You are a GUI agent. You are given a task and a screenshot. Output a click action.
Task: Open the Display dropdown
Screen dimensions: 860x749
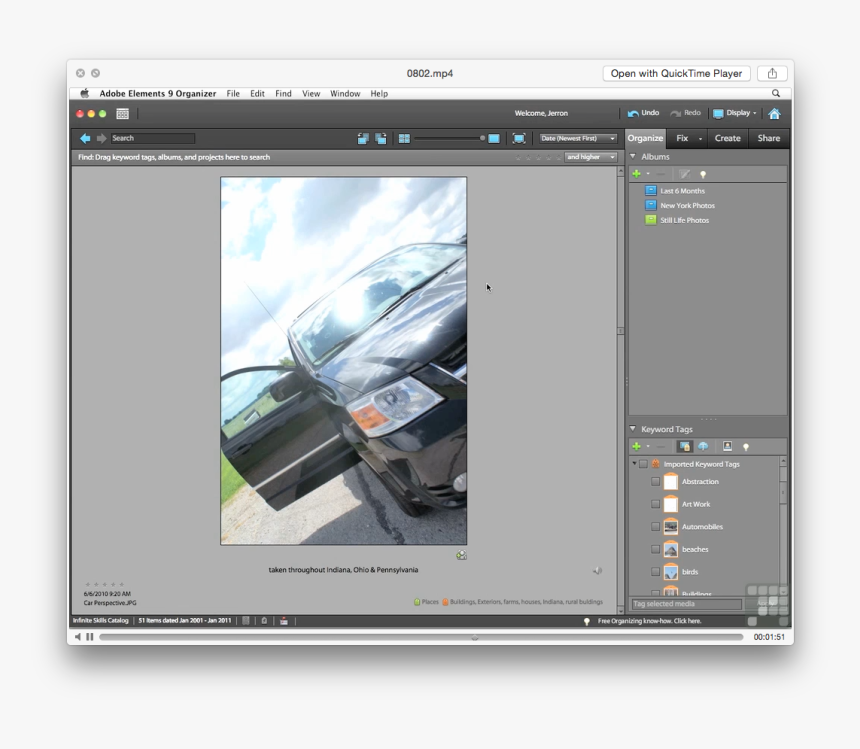pos(735,113)
